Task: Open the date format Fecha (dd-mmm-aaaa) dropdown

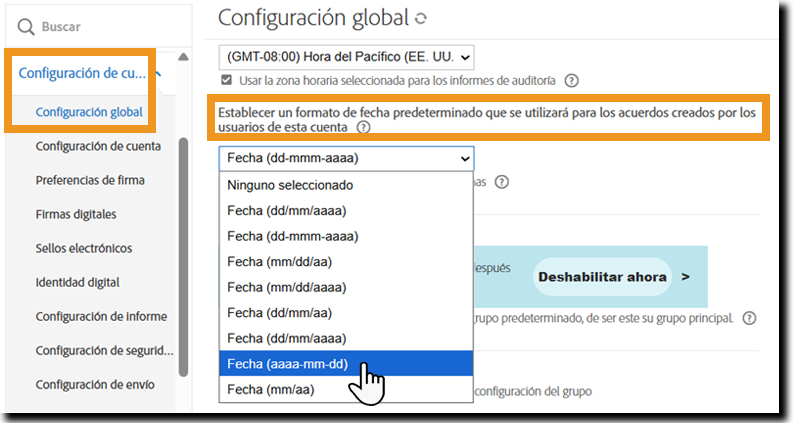Action: tap(347, 158)
